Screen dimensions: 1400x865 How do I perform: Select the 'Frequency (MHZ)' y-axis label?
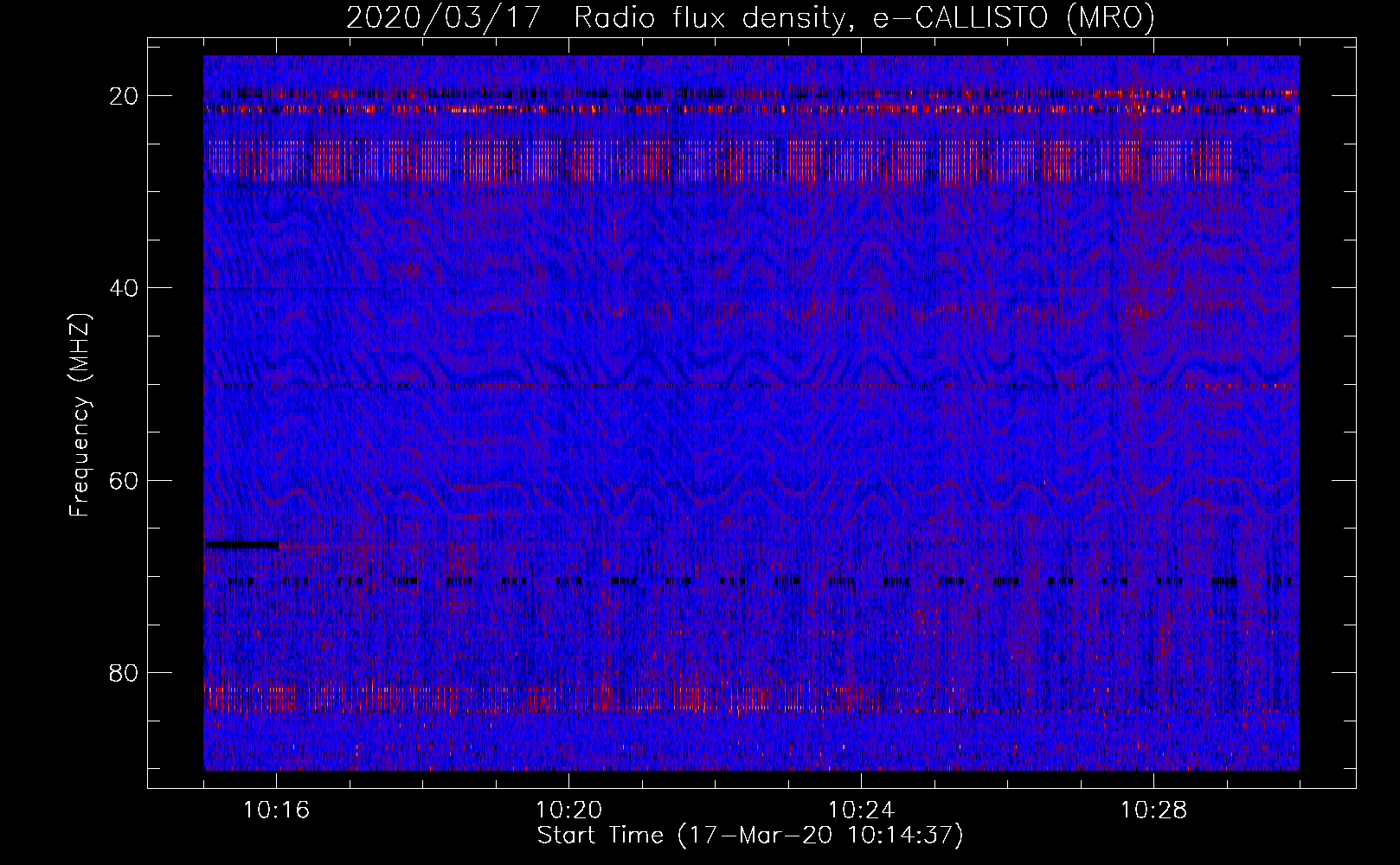(80, 415)
